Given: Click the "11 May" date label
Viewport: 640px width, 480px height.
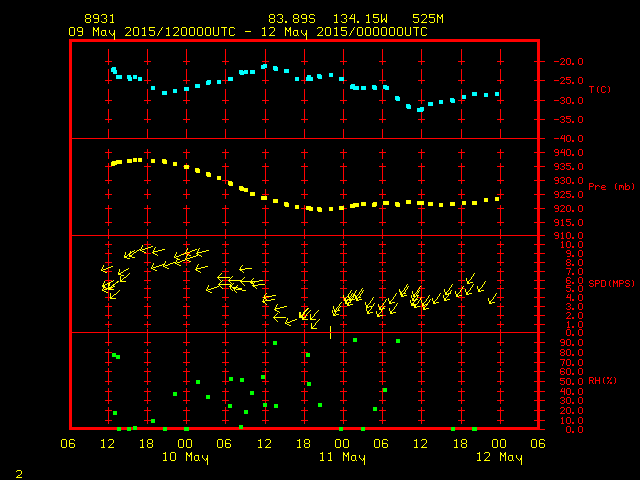Looking at the screenshot, I should pos(342,457).
